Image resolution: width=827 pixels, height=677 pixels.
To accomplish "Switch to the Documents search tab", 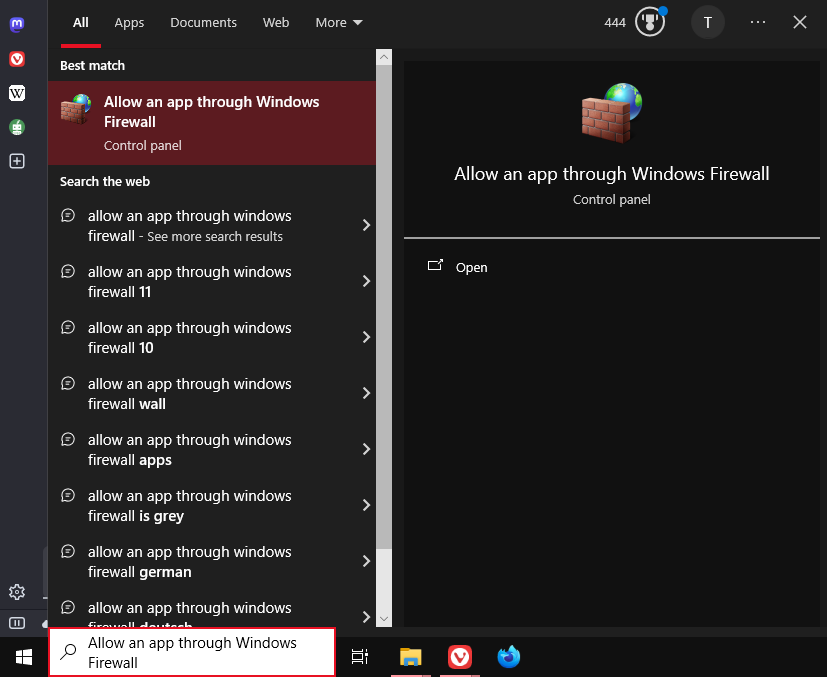I will coord(203,22).
